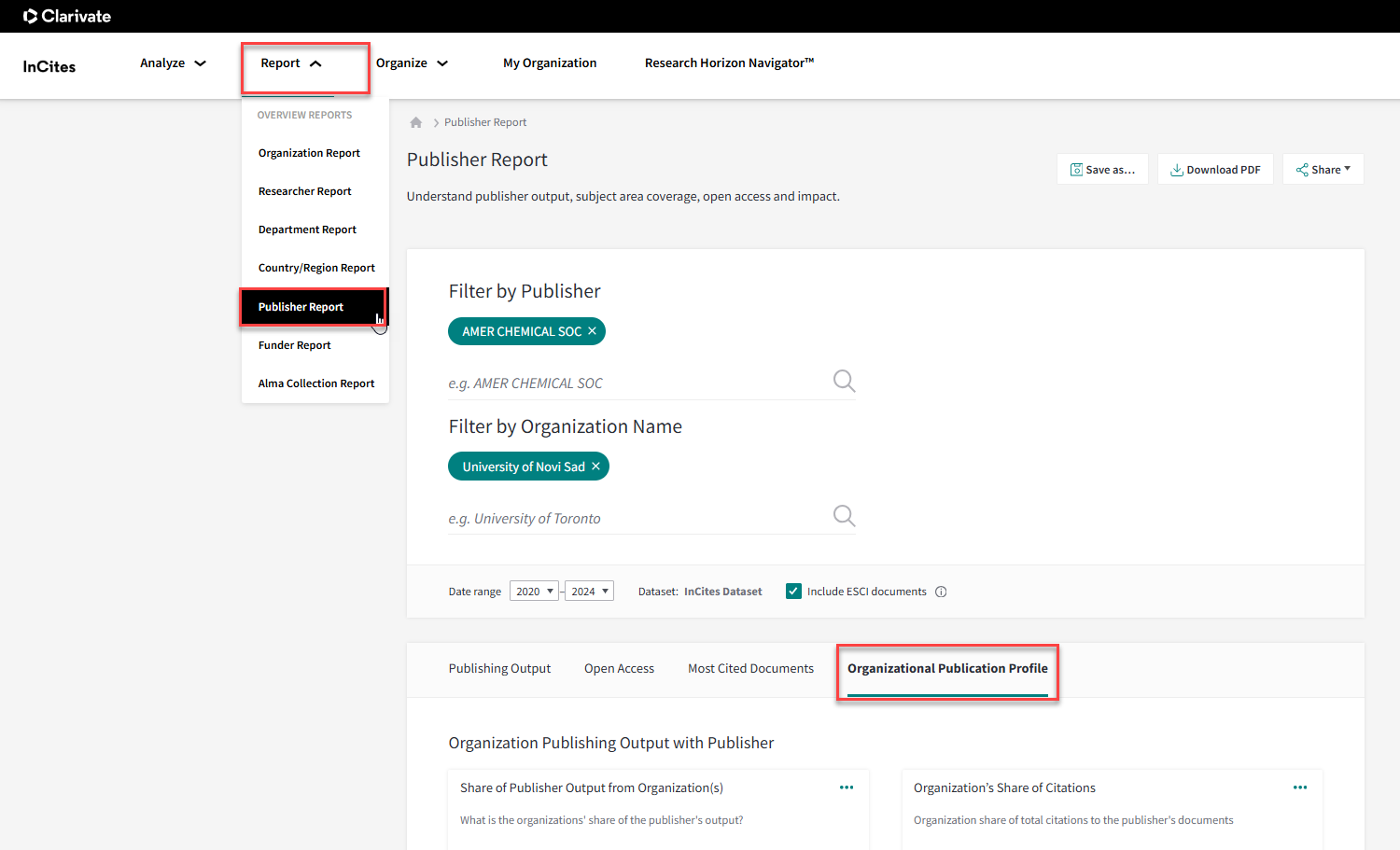Open options for Share of Publisher Output card
The image size is (1400, 850).
coord(847,787)
